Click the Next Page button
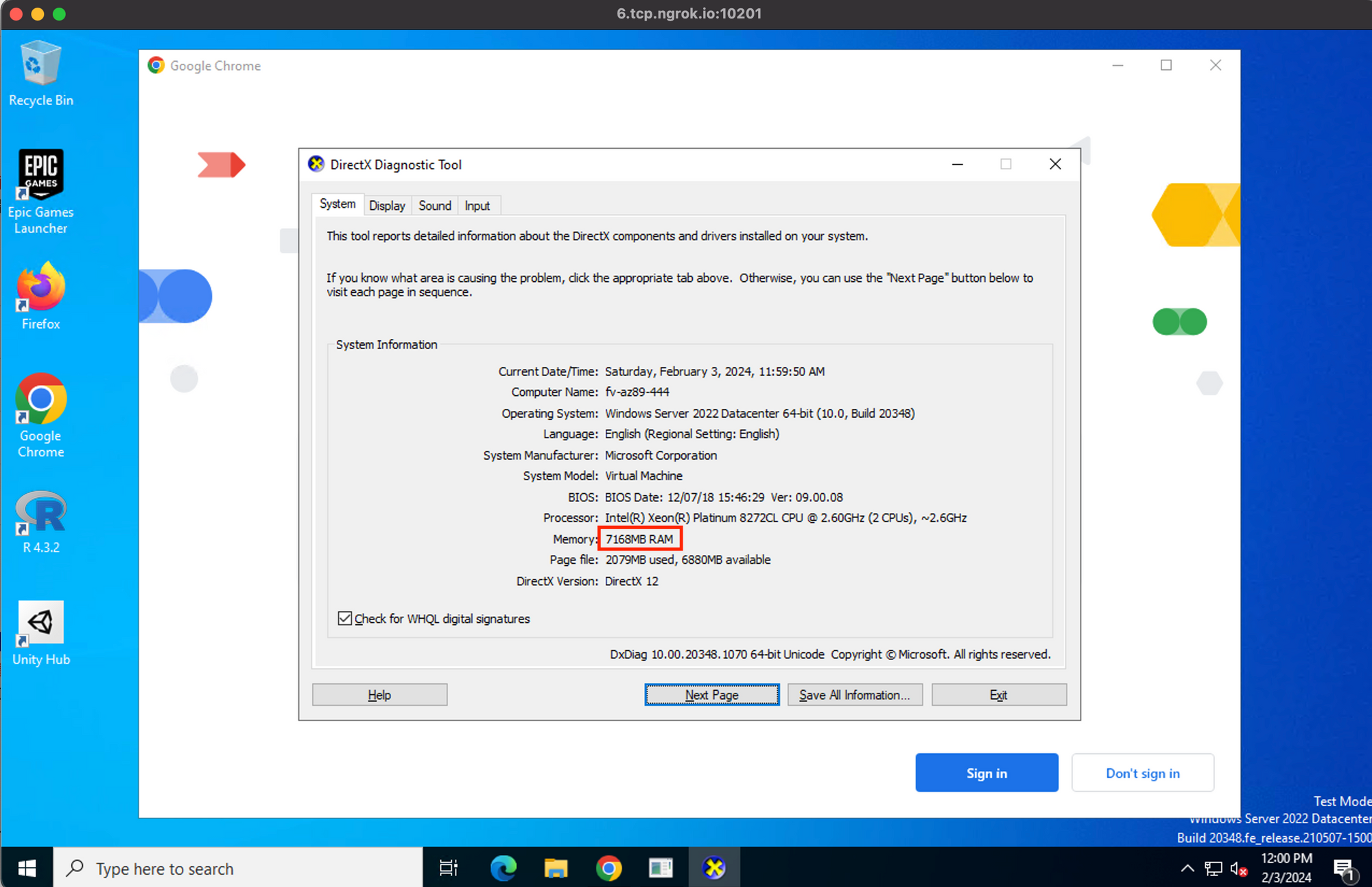This screenshot has height=887, width=1372. coord(712,695)
